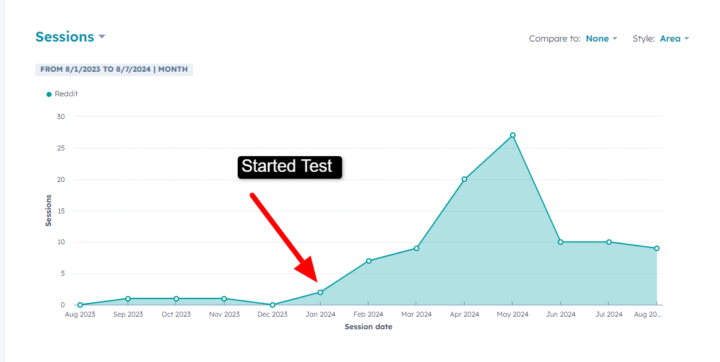Click the truncated Aug 20... axis label
Image resolution: width=720 pixels, height=362 pixels.
[x=647, y=315]
